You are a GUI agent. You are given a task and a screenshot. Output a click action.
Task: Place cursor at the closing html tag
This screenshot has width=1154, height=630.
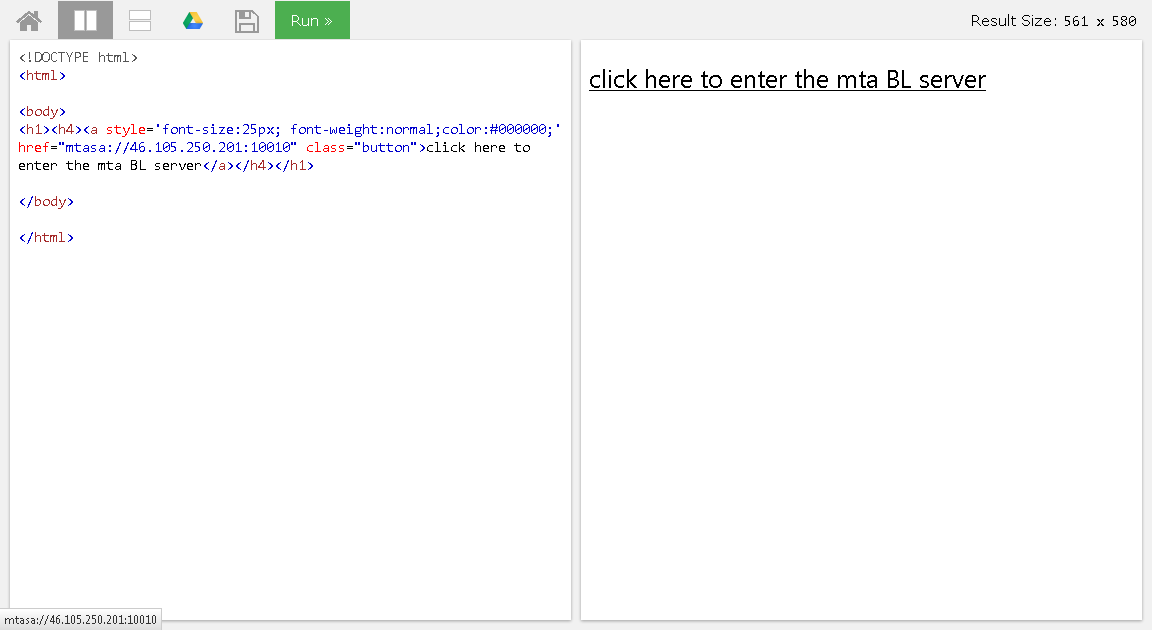[x=46, y=237]
